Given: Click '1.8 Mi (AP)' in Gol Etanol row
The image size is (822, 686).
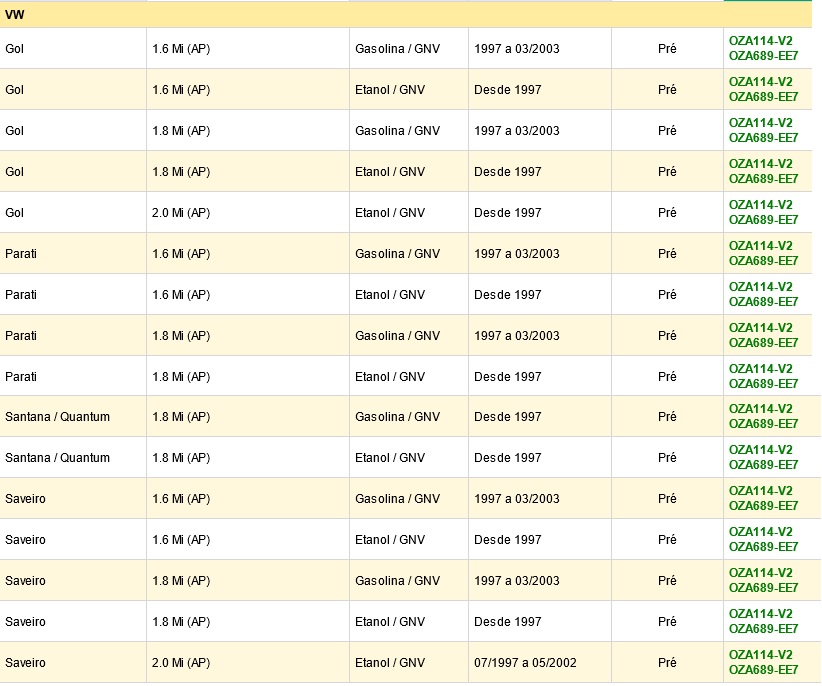Looking at the screenshot, I should [181, 172].
